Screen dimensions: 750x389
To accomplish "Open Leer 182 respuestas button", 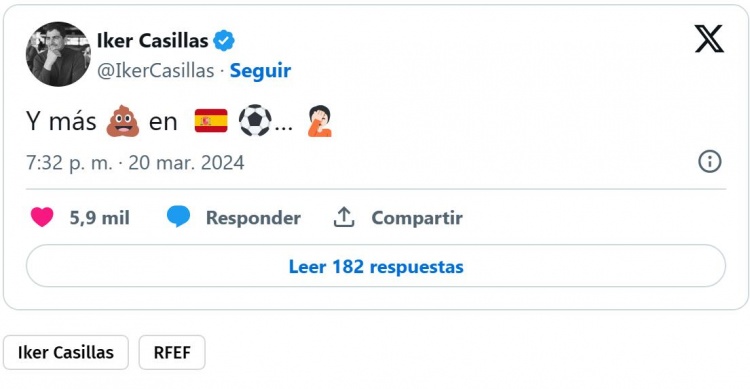I will 376,266.
